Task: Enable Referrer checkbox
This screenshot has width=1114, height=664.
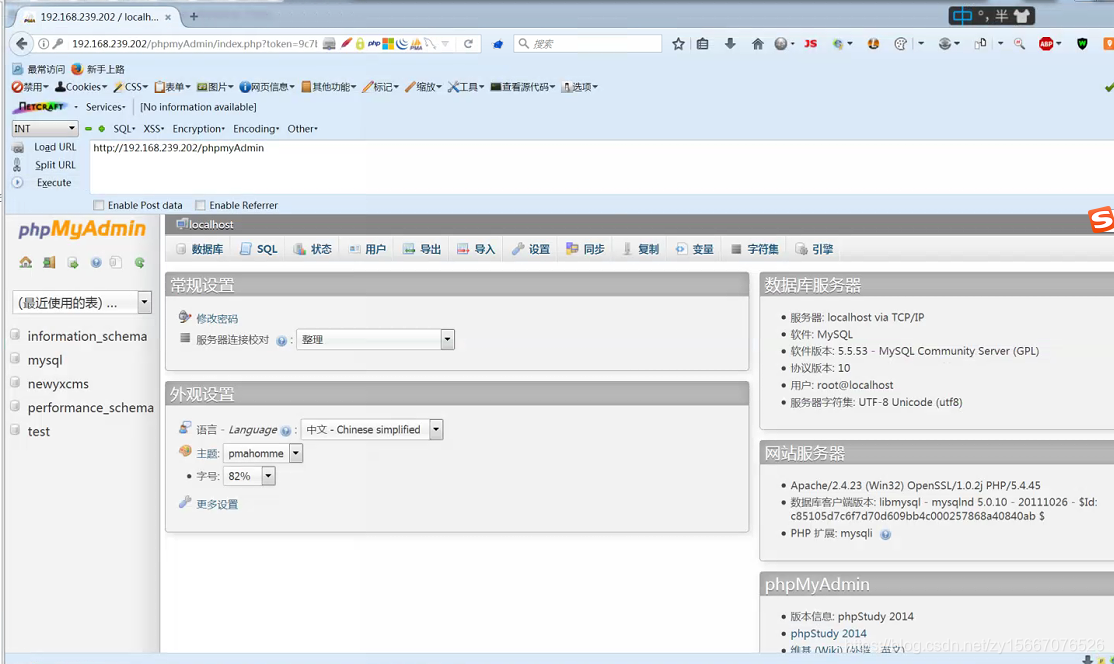Action: point(200,205)
